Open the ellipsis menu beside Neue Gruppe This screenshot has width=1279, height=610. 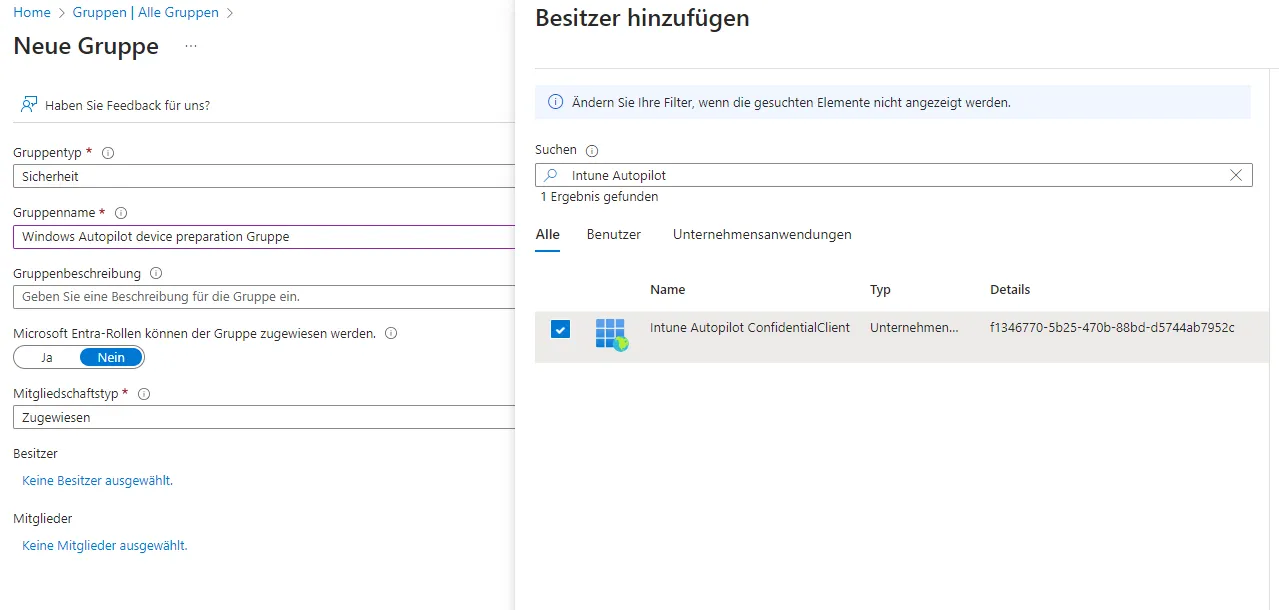pyautogui.click(x=190, y=47)
